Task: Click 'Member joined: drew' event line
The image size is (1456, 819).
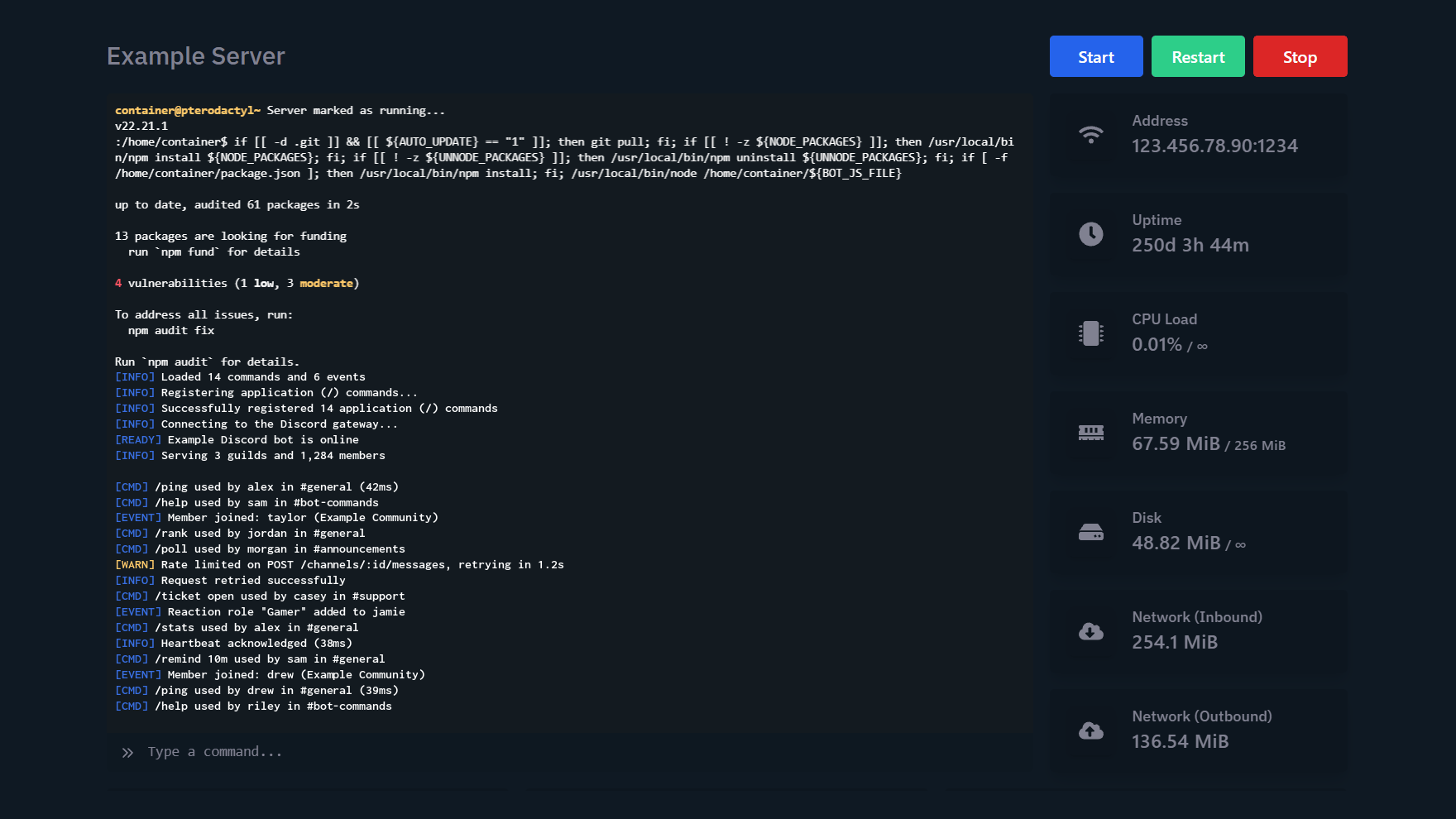Action: [270, 674]
